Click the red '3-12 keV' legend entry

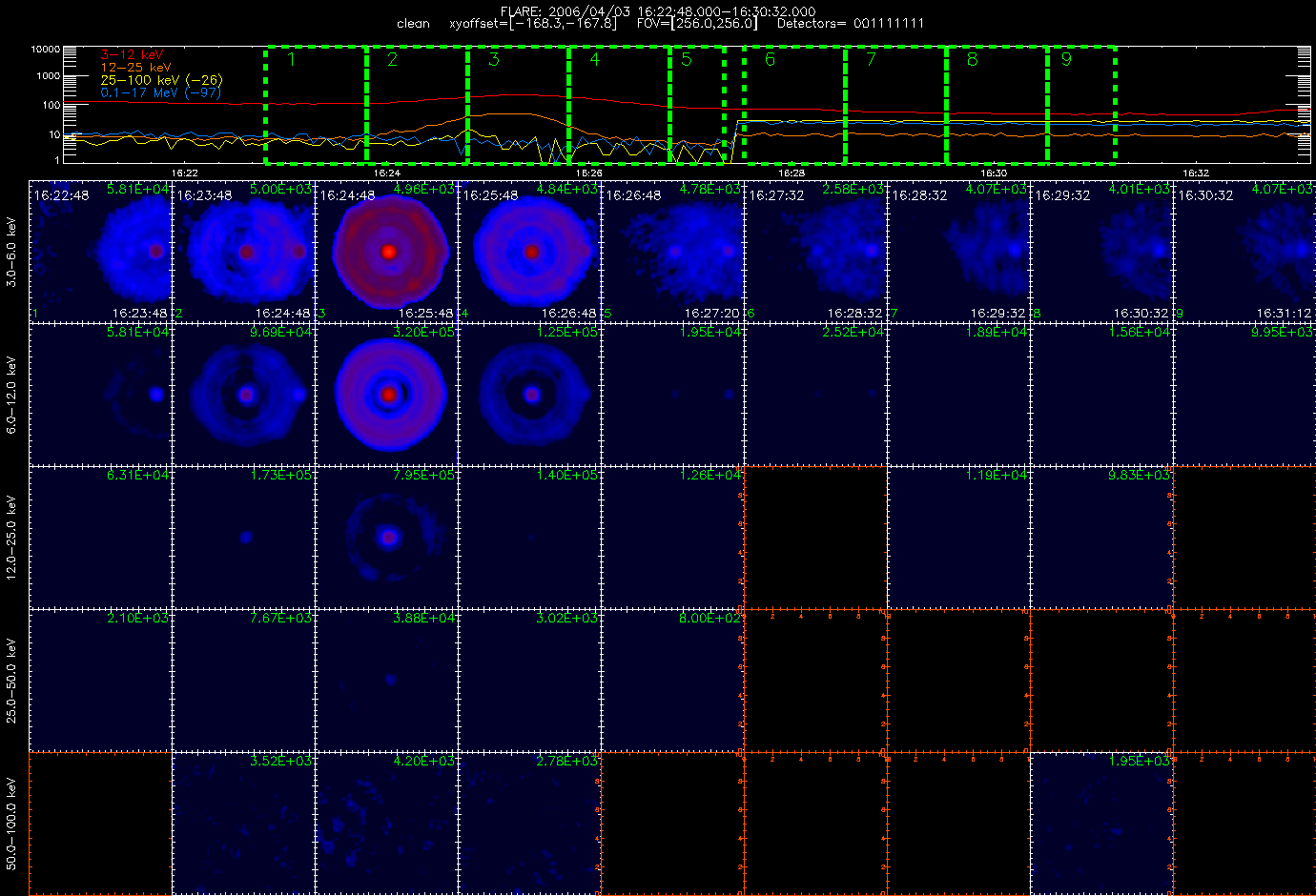point(132,55)
